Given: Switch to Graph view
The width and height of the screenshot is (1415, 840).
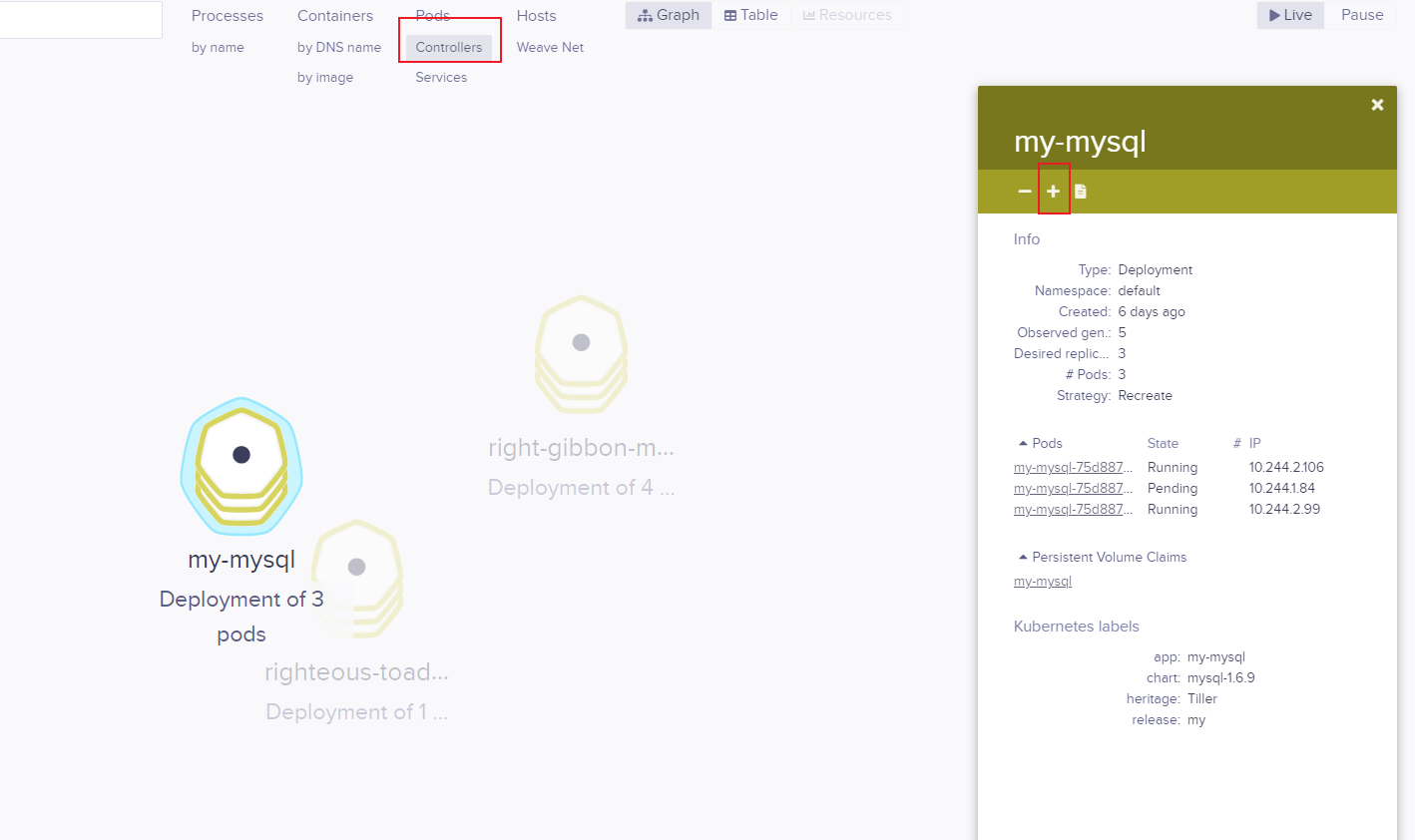Looking at the screenshot, I should [669, 15].
